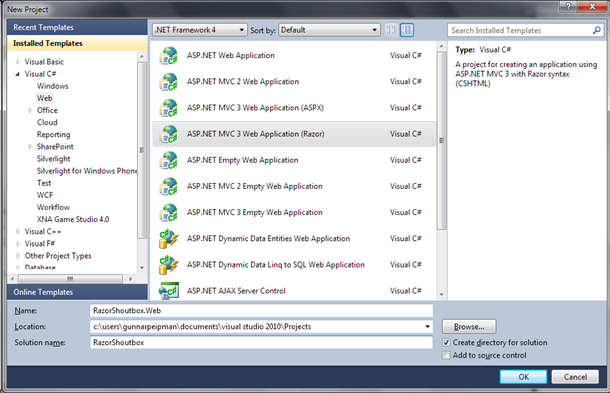Select 'ASP.NET AJAX Server Control' text
The width and height of the screenshot is (610, 393).
pyautogui.click(x=236, y=291)
